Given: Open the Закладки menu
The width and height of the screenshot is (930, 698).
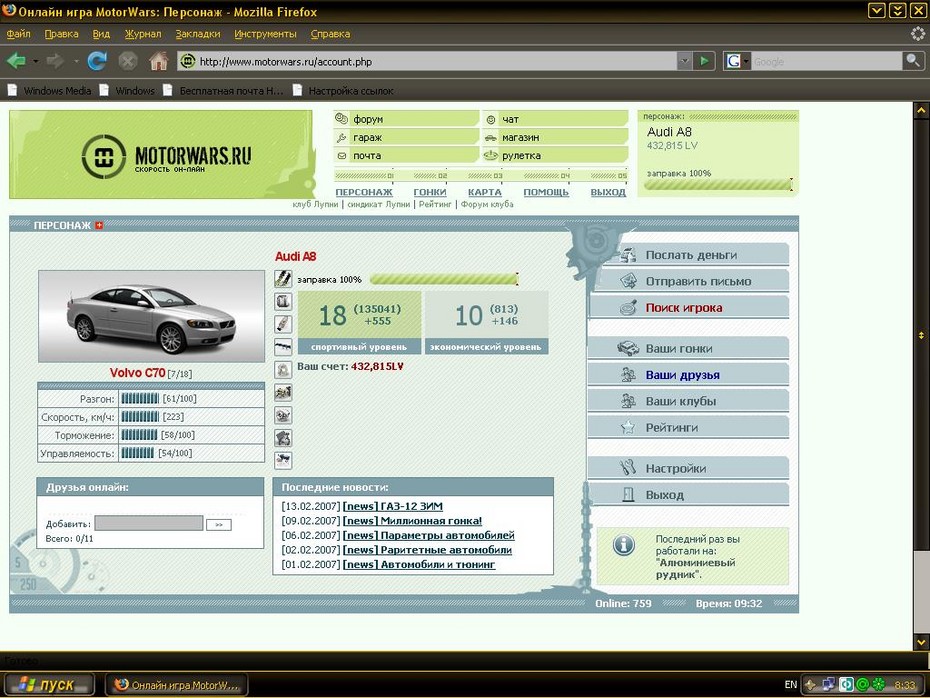Looking at the screenshot, I should [198, 34].
